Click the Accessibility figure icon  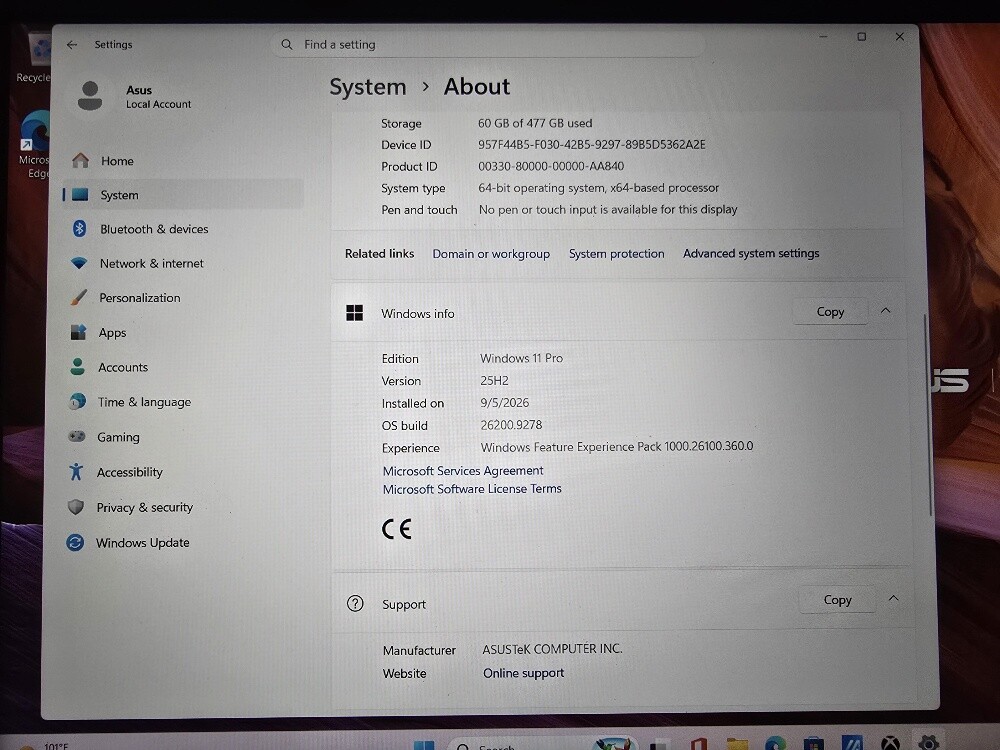click(x=76, y=471)
